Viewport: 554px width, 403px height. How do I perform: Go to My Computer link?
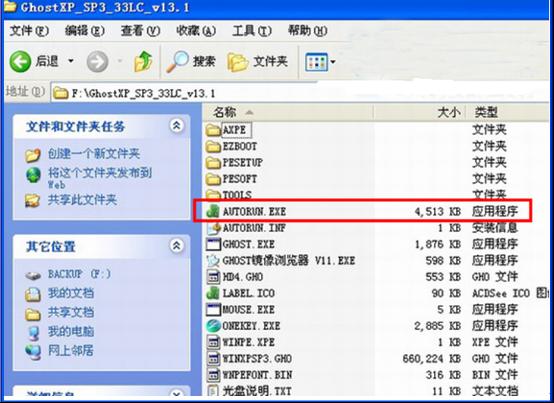point(71,331)
